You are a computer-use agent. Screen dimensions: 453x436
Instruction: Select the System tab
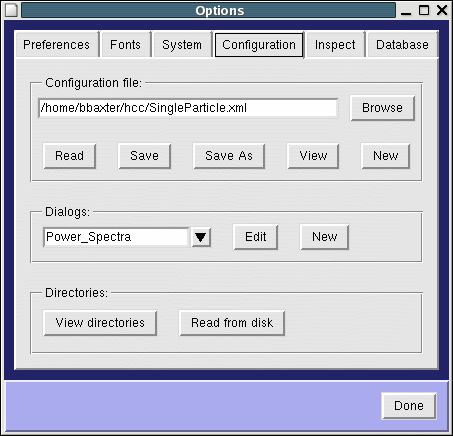[x=182, y=45]
